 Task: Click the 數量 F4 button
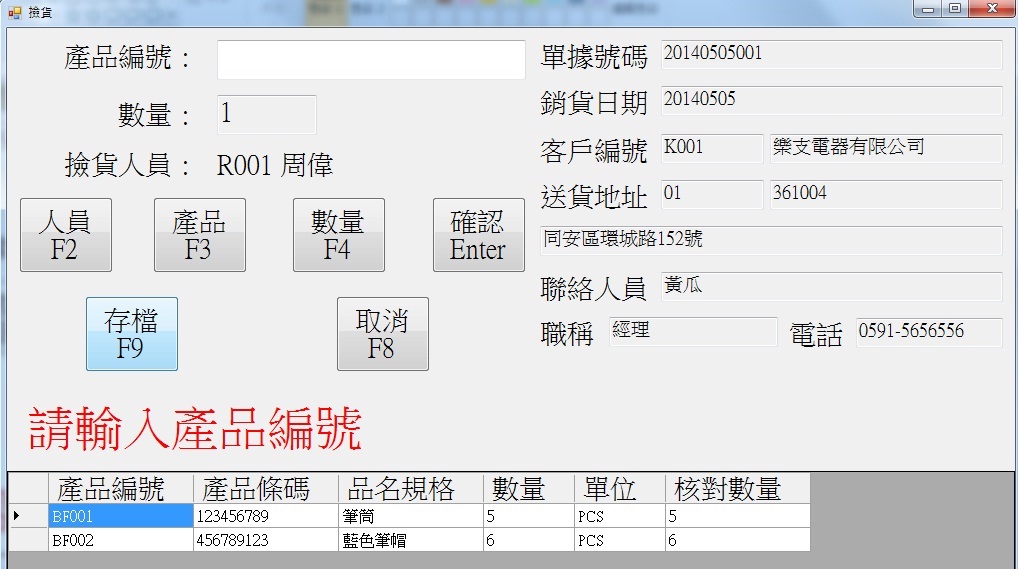338,235
